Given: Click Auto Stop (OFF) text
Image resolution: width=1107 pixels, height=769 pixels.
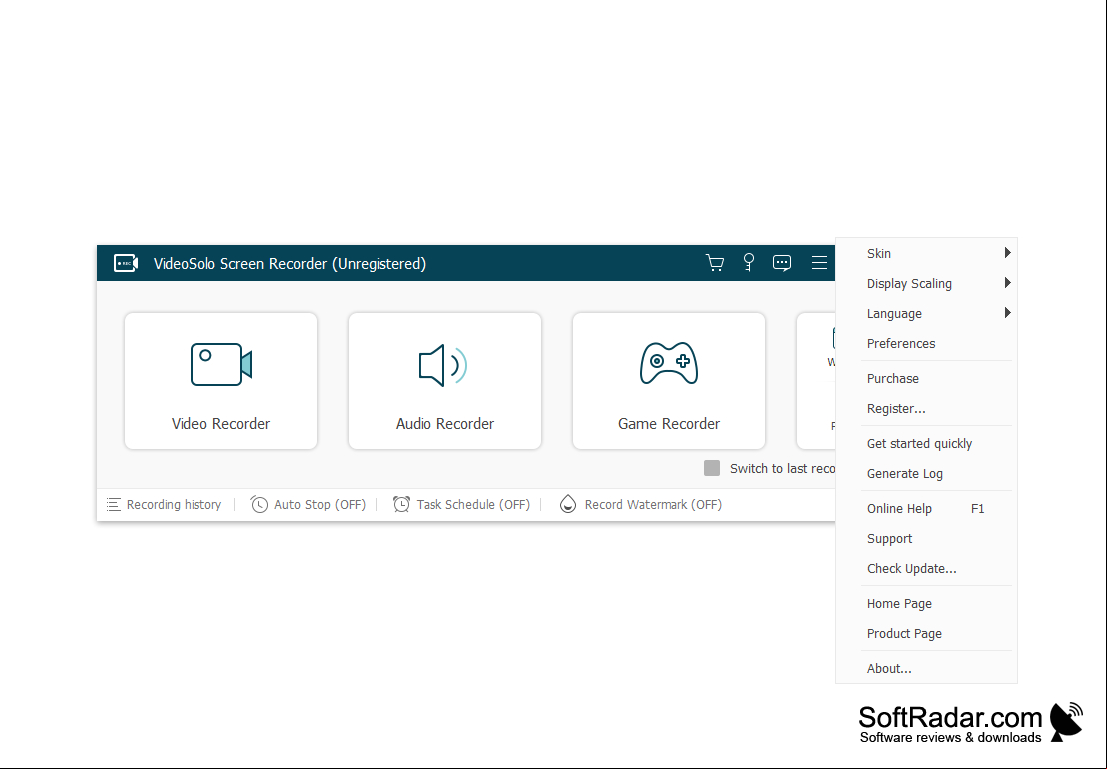Looking at the screenshot, I should 320,504.
